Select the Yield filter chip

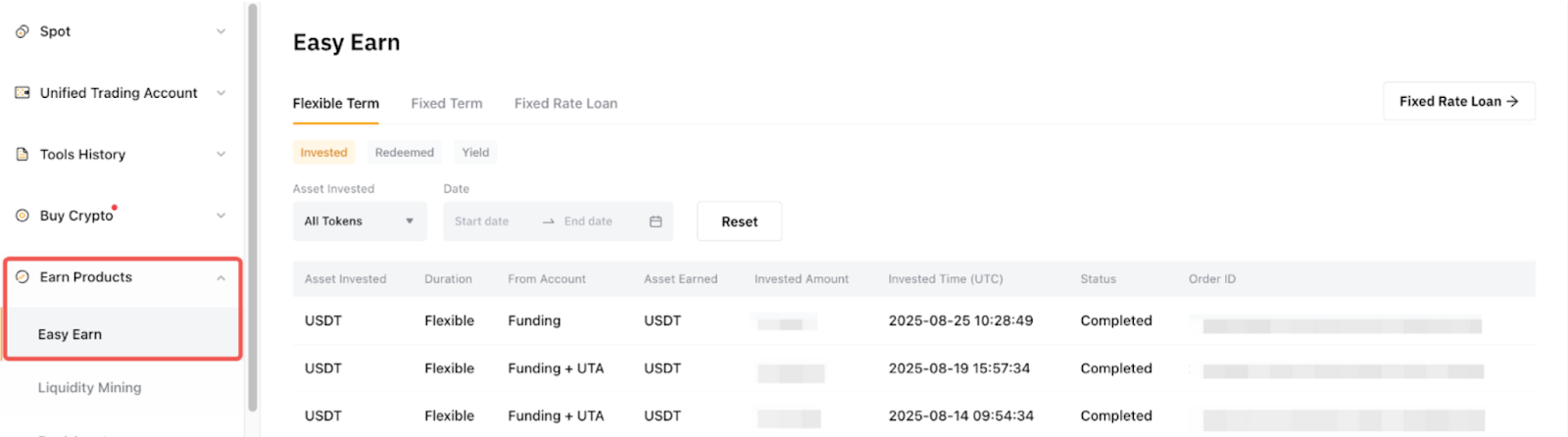pos(475,153)
